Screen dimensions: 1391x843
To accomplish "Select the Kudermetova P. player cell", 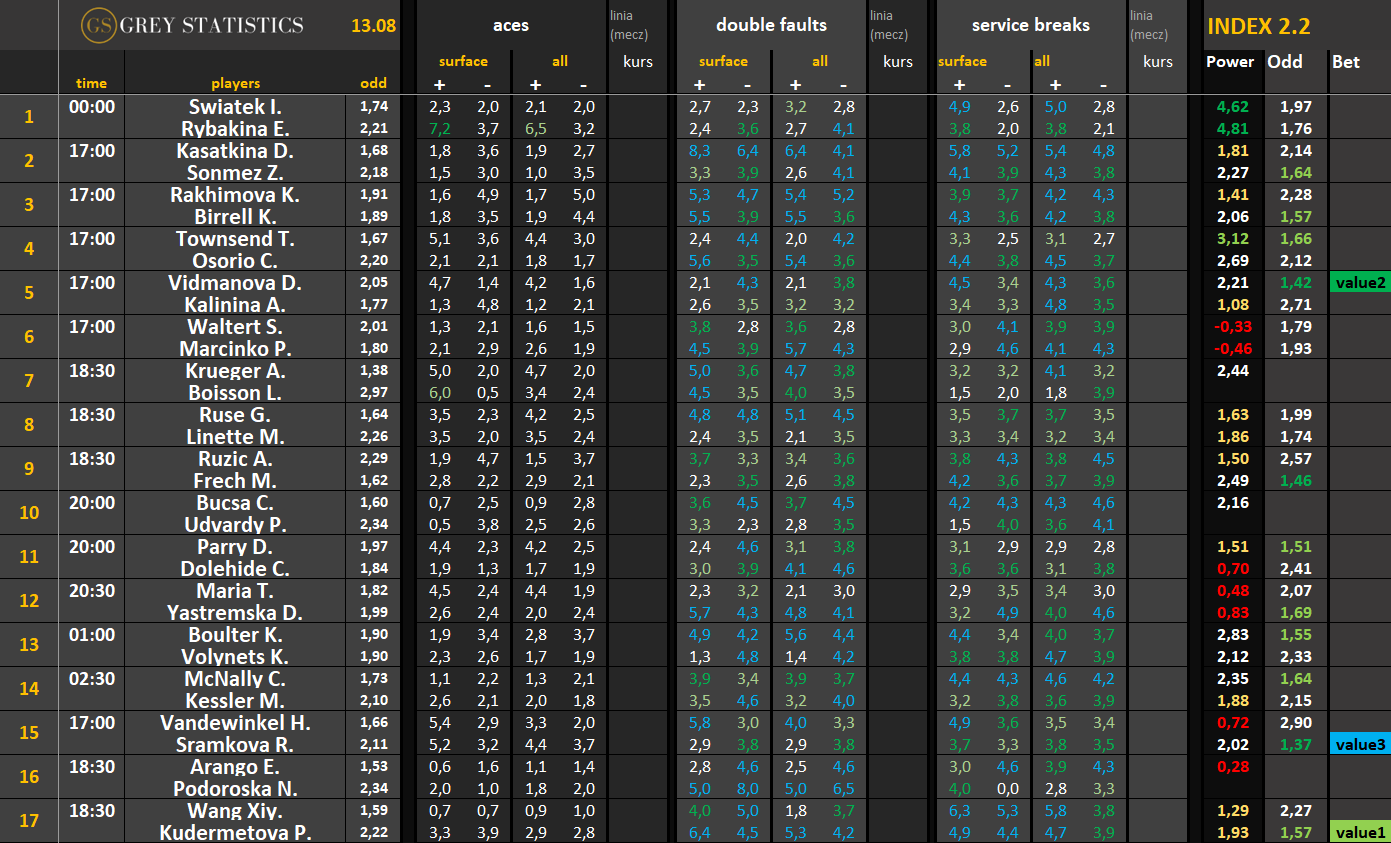I will pyautogui.click(x=235, y=832).
